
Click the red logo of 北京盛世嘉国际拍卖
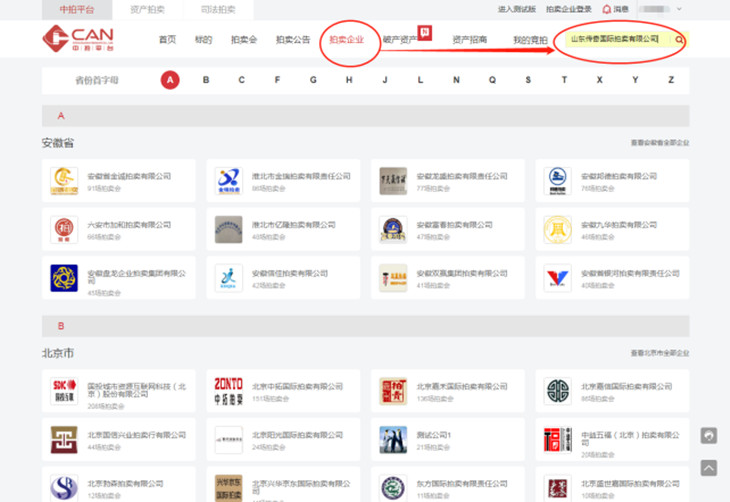pyautogui.click(x=557, y=488)
